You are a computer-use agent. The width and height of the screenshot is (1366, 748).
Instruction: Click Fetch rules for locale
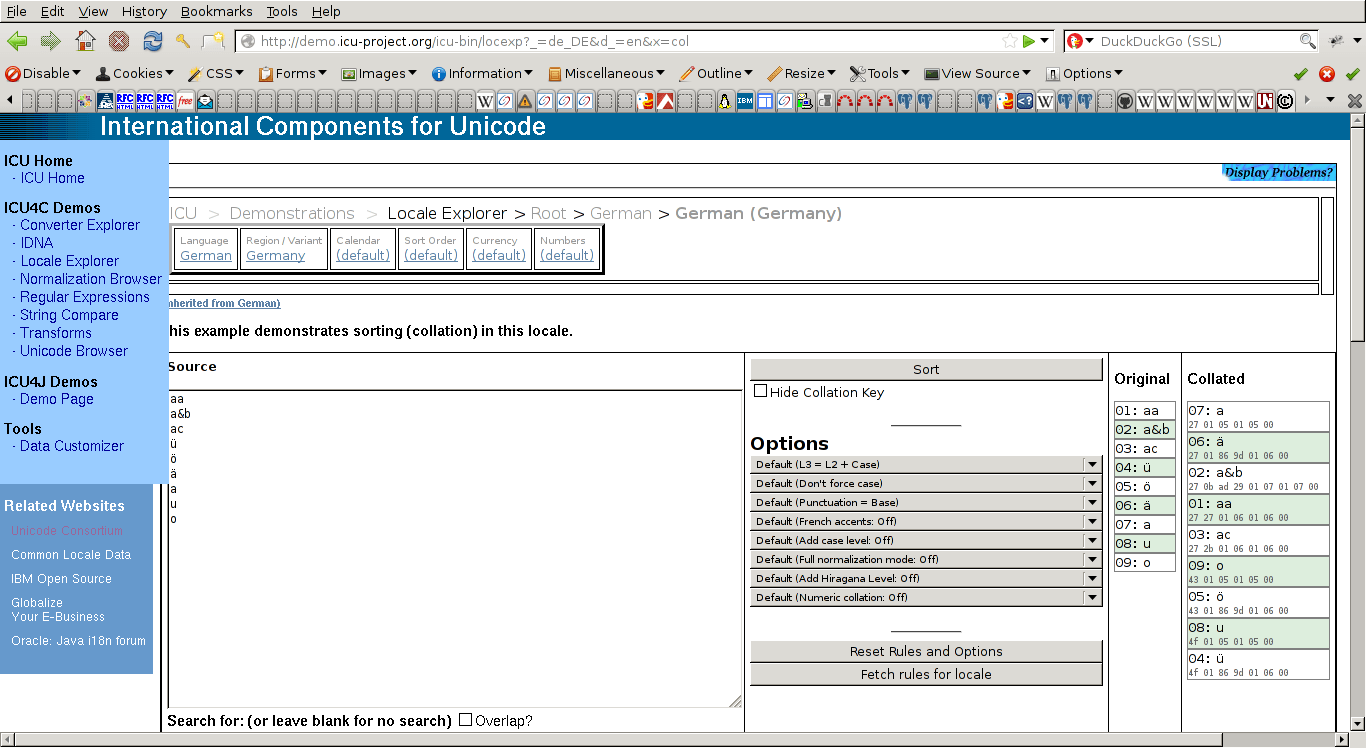coord(926,674)
